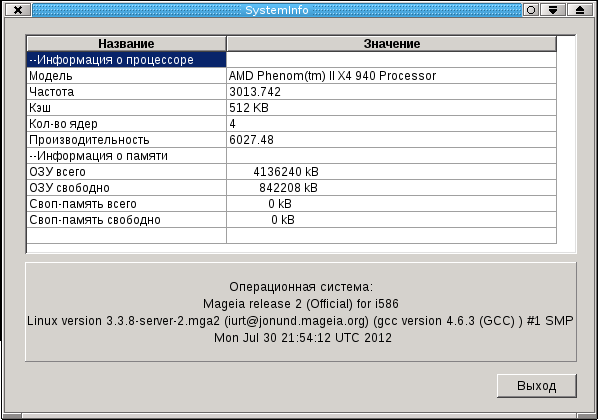
Task: Click the SystemInfo title bar
Action: 276,10
